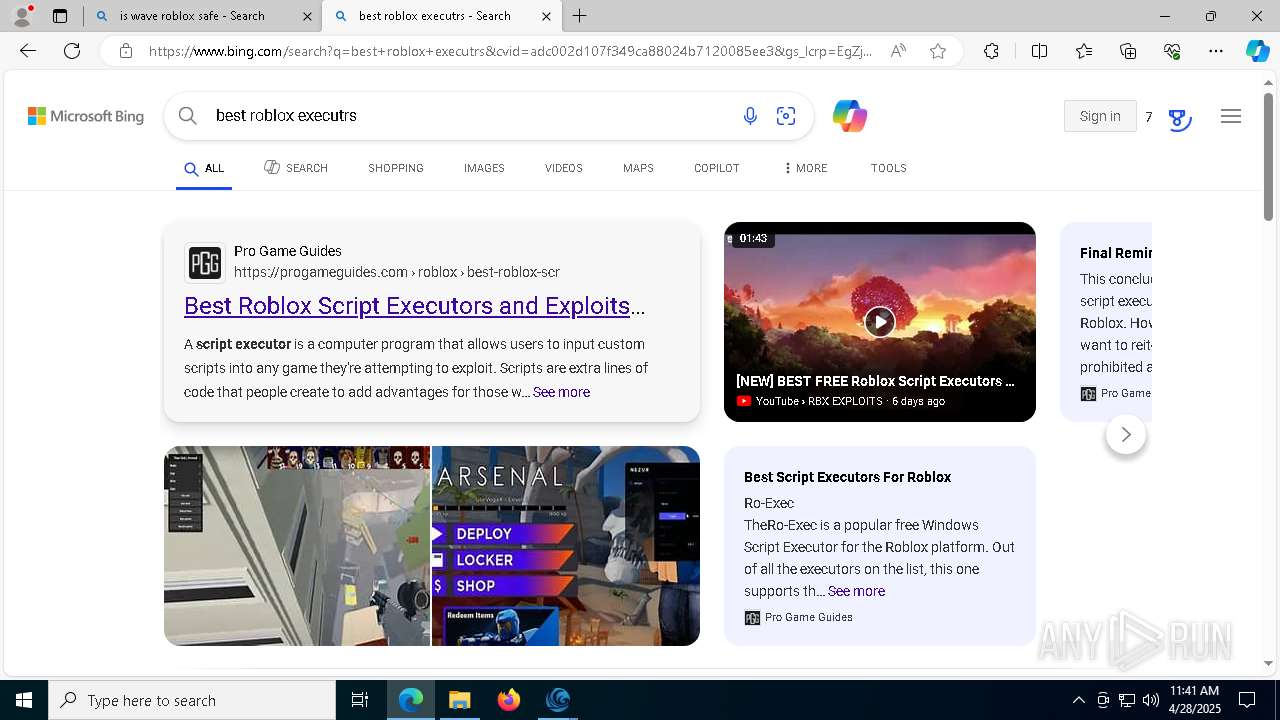This screenshot has height=720, width=1280.
Task: Open the Windows notification center
Action: pyautogui.click(x=1247, y=700)
